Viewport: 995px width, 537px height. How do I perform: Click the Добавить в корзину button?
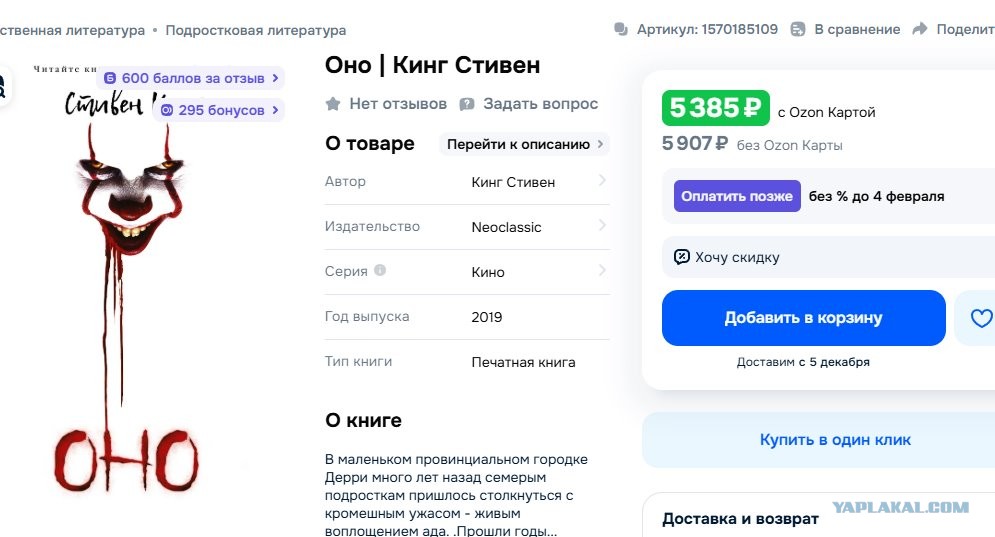[803, 318]
